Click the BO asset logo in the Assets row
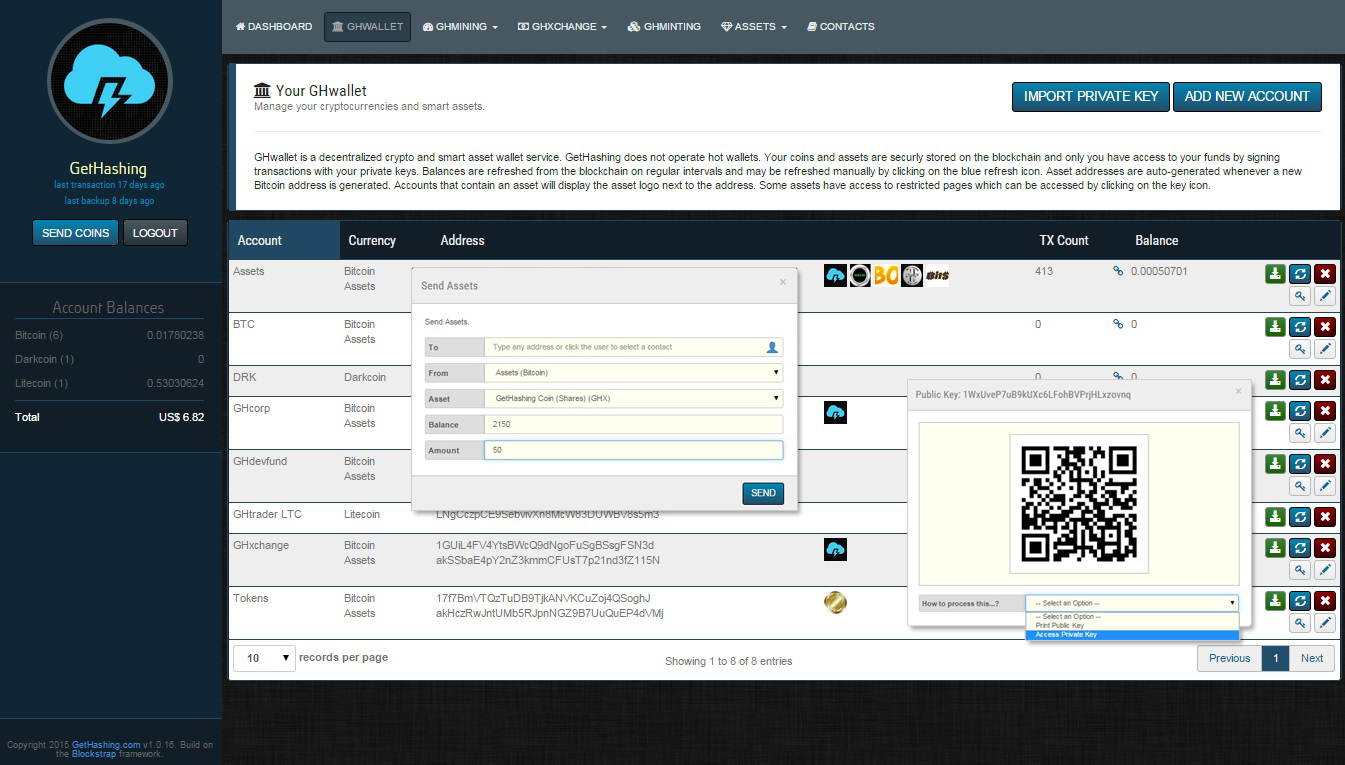Image resolution: width=1345 pixels, height=765 pixels. [886, 275]
